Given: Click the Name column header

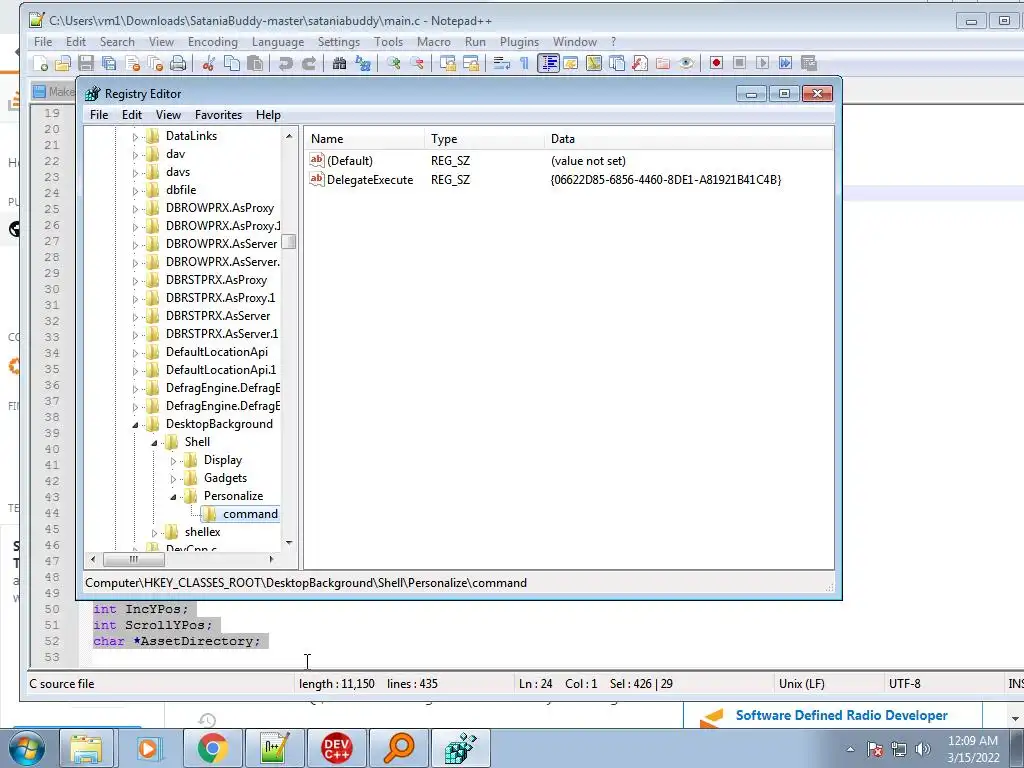Looking at the screenshot, I should pos(364,139).
